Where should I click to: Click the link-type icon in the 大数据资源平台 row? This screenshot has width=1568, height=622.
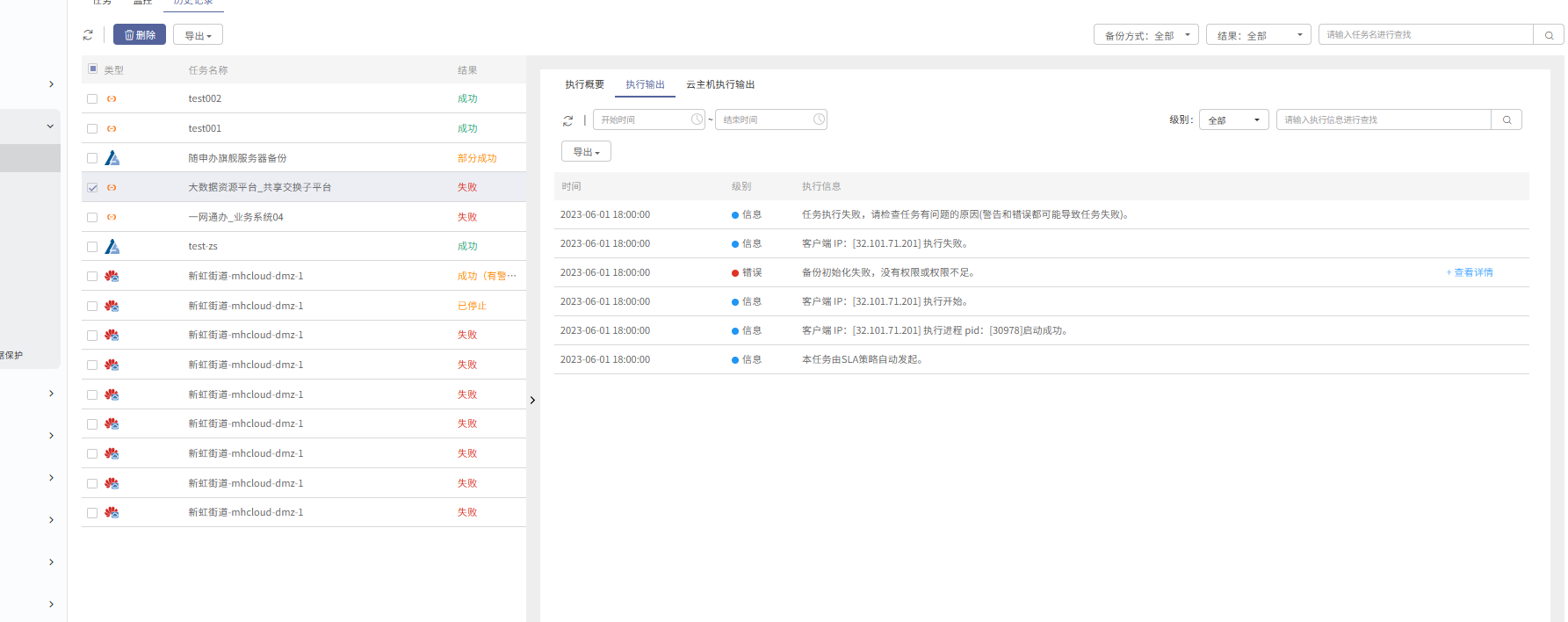112,187
